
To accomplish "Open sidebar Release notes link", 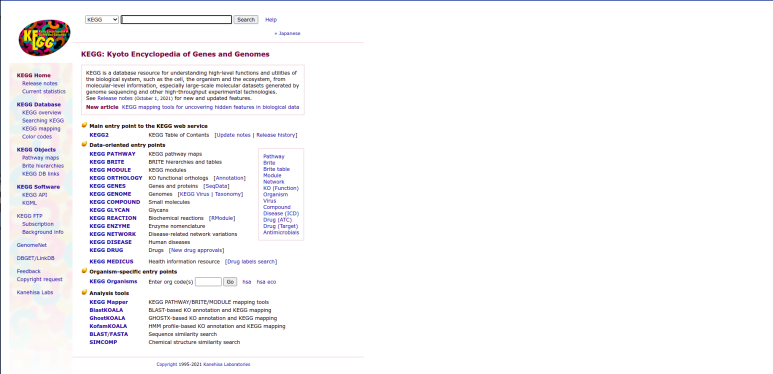I will 40,83.
